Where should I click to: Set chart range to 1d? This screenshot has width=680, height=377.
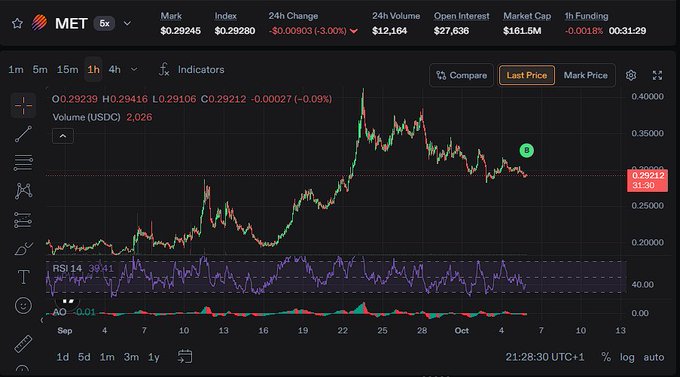tap(62, 357)
